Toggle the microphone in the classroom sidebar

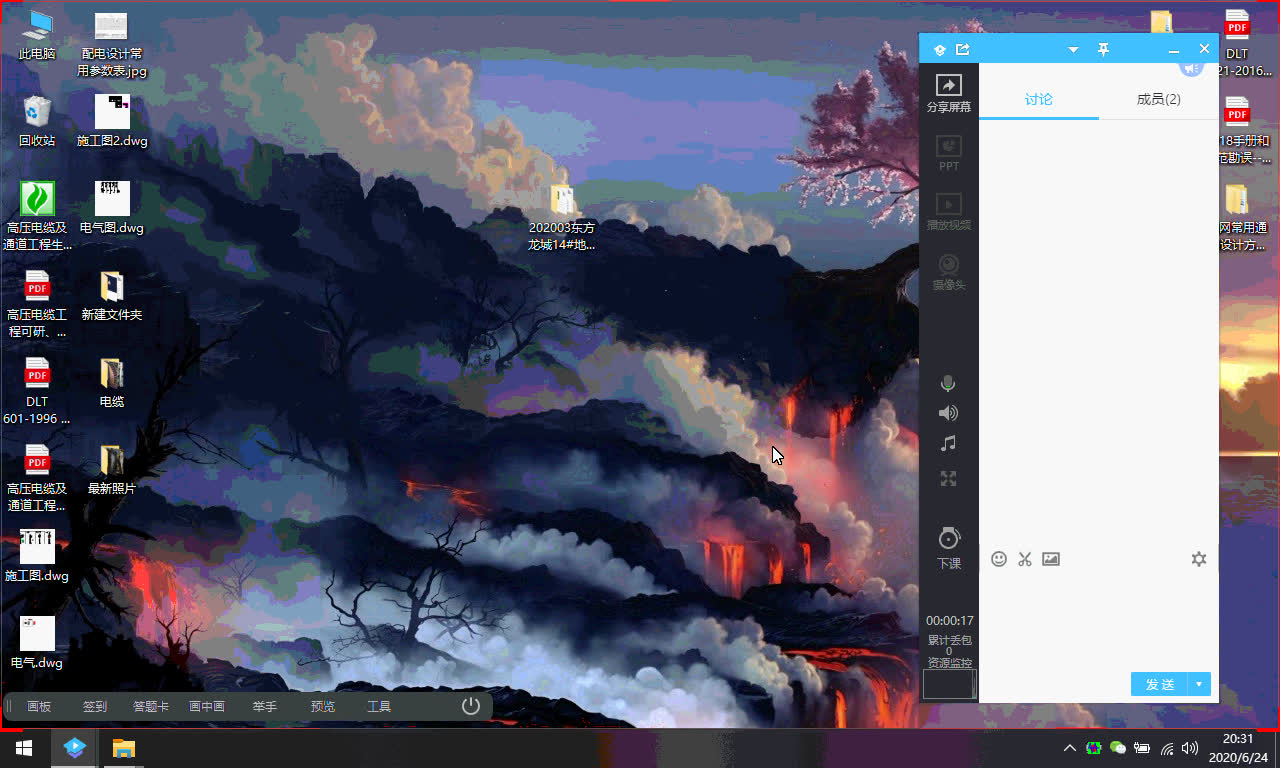[948, 384]
